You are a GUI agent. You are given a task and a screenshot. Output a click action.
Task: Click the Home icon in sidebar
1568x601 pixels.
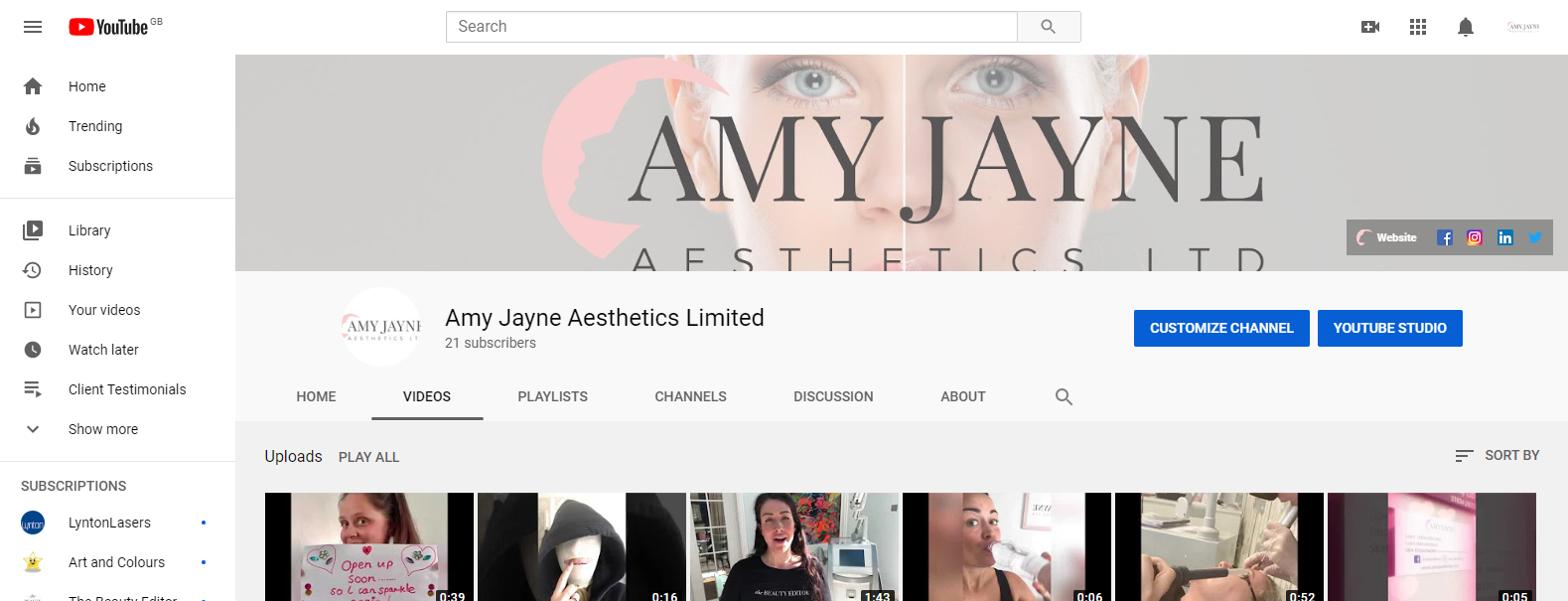point(33,86)
